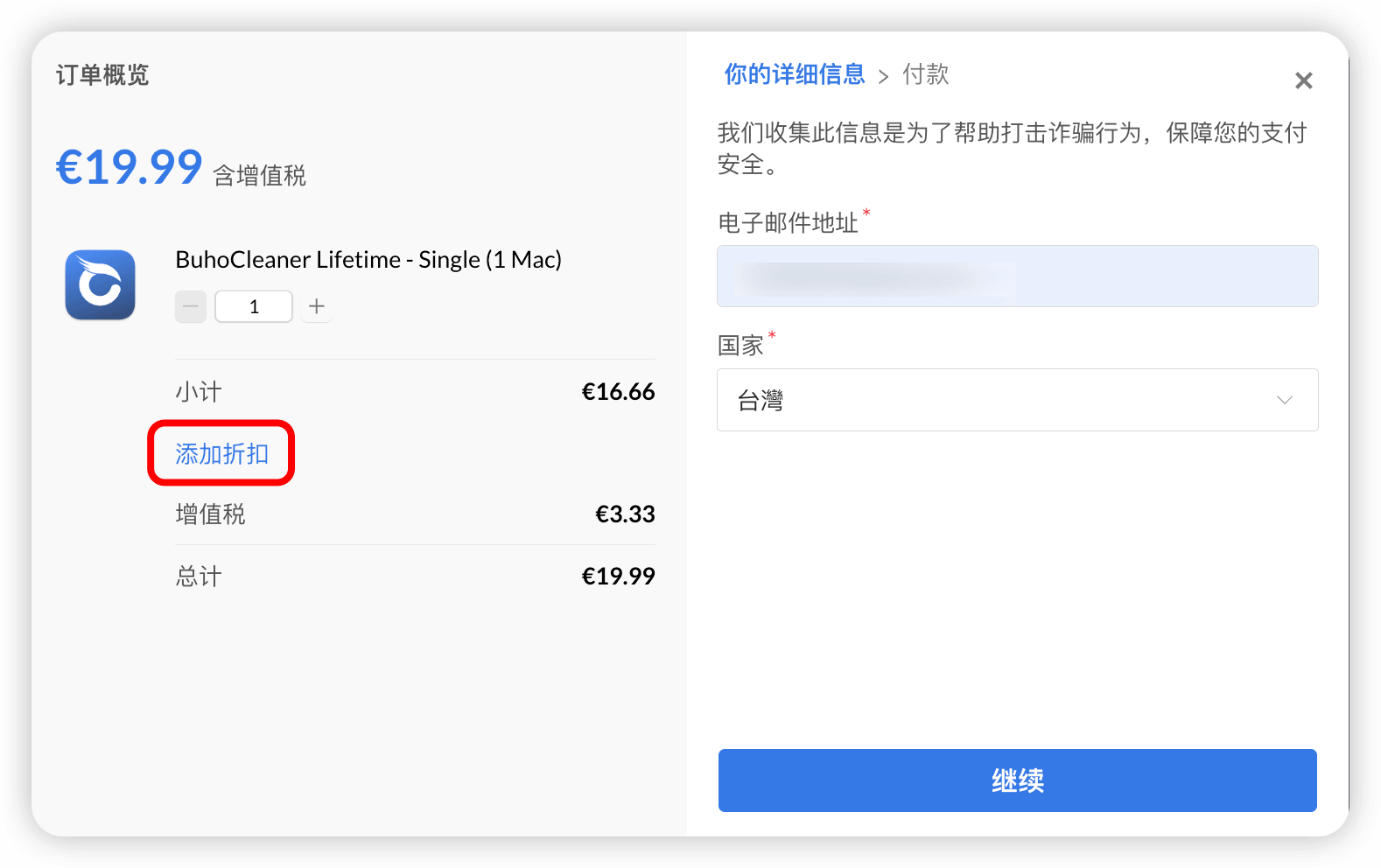Click the chevron arrow in country selector
This screenshot has height=868, width=1381.
[1285, 400]
